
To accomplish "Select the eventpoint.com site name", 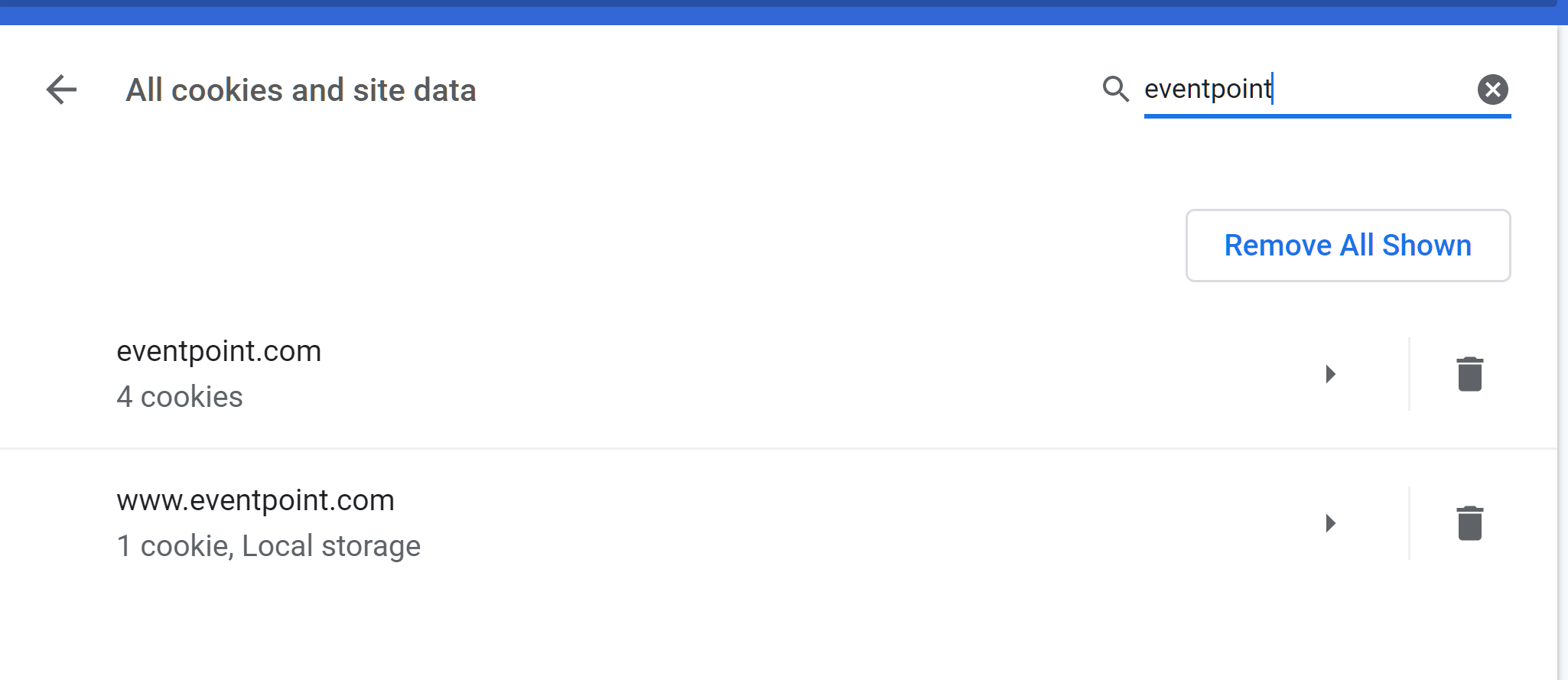I will [x=219, y=351].
